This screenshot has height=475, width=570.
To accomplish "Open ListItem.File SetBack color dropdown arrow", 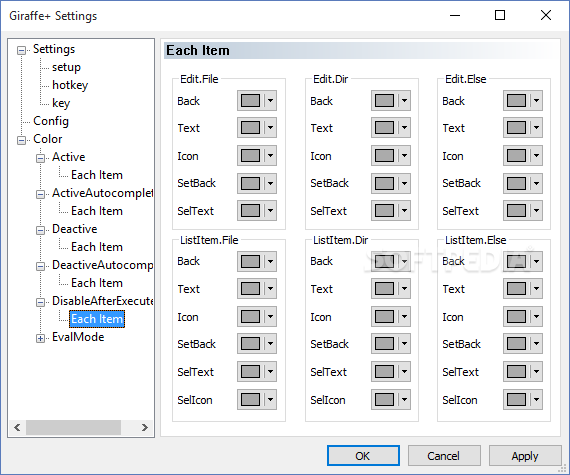I will (270, 344).
